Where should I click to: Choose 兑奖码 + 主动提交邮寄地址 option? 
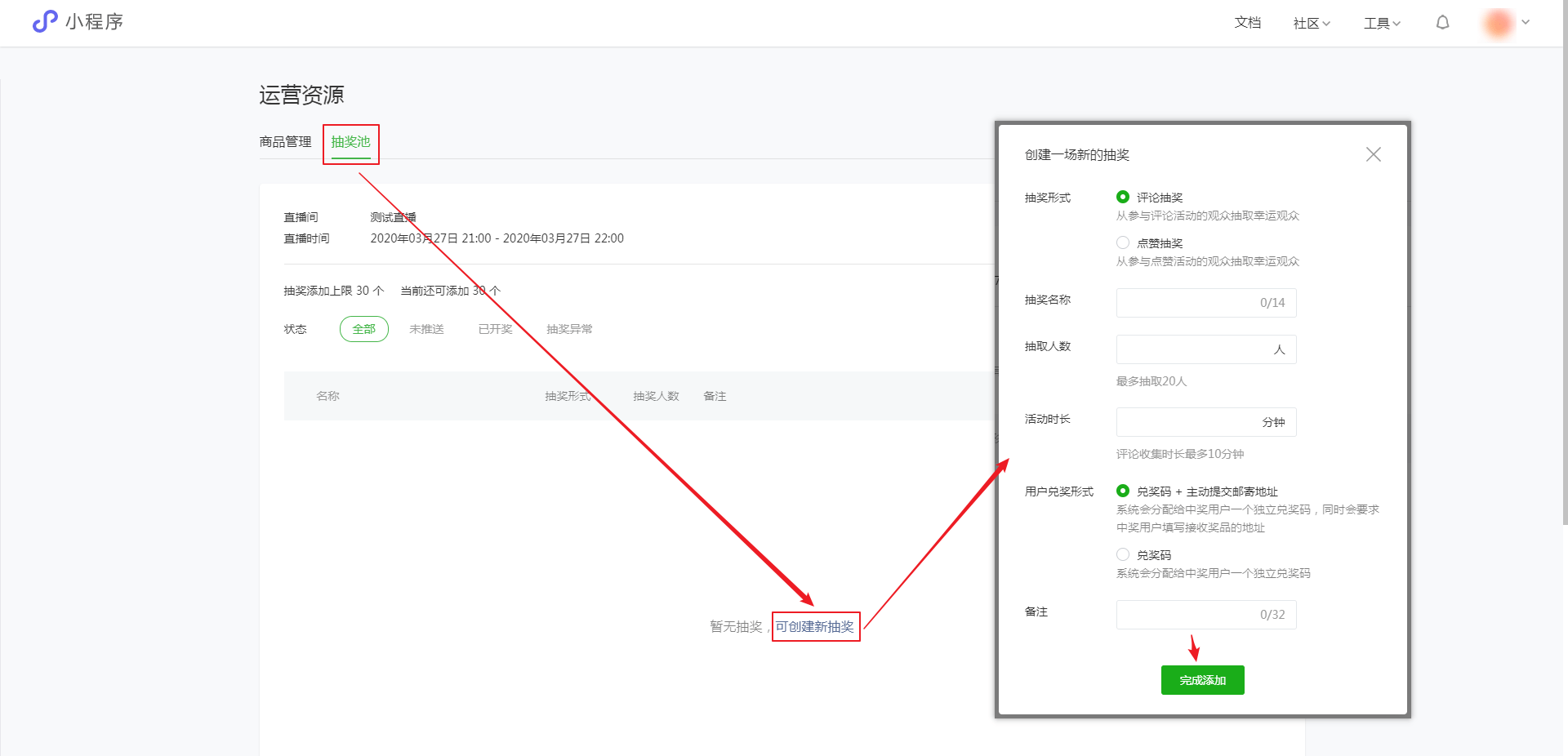pos(1123,491)
